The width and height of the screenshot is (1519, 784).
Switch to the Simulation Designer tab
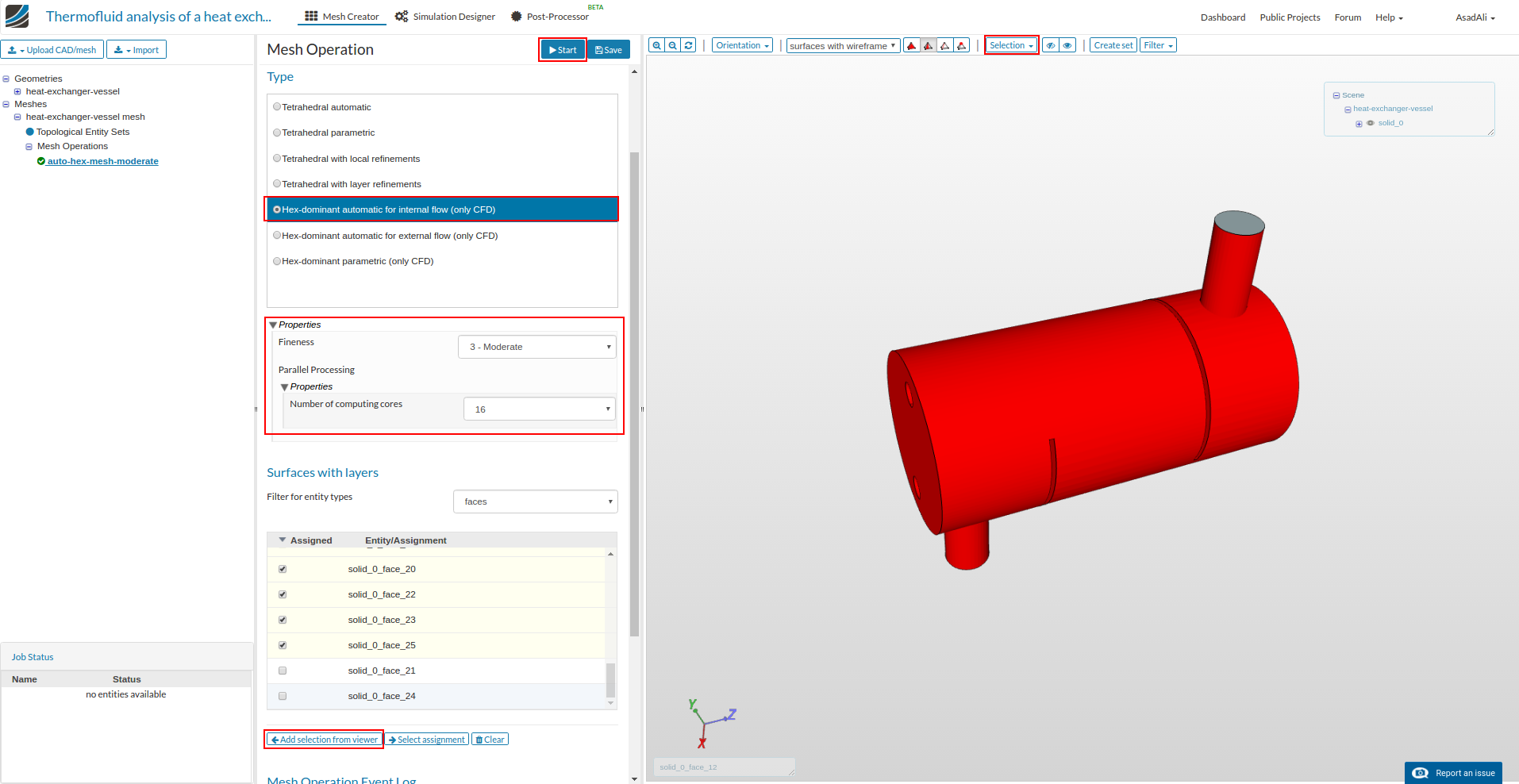[x=445, y=17]
